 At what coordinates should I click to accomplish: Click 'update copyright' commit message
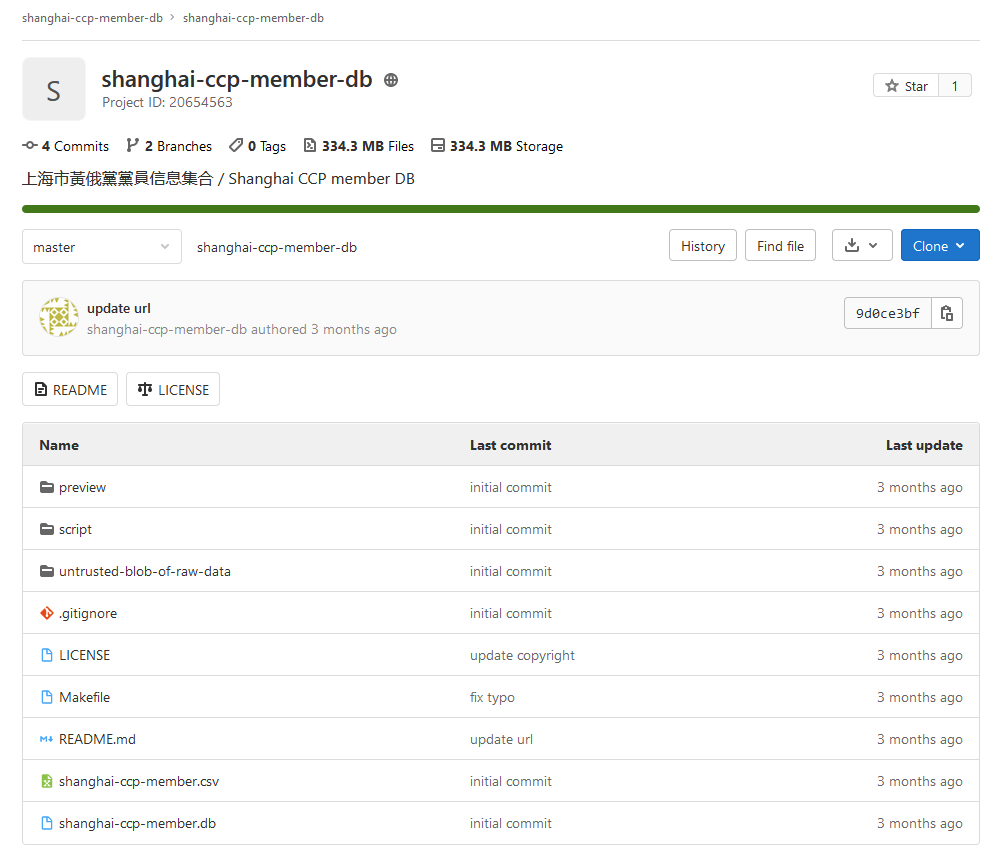[522, 656]
